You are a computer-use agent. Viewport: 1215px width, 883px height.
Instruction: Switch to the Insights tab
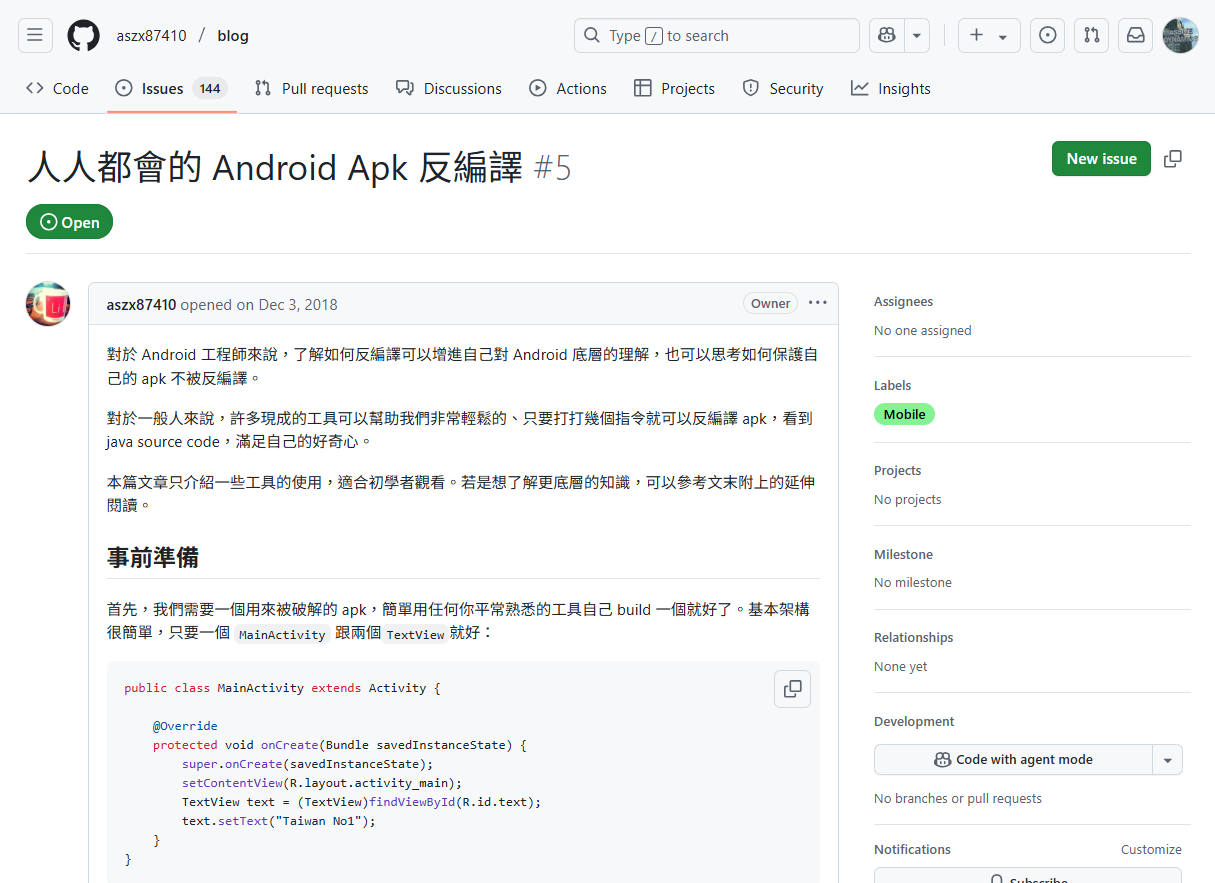tap(891, 88)
